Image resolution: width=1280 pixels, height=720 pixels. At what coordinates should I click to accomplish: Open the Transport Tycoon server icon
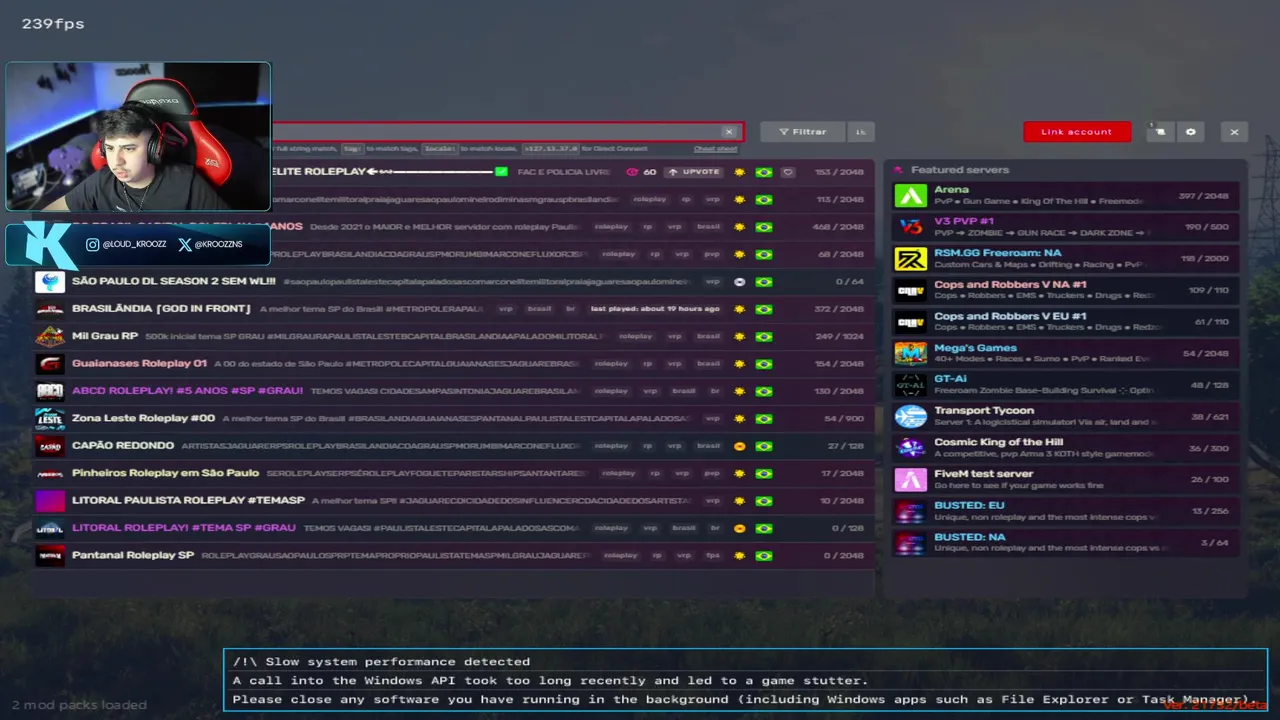[x=911, y=416]
